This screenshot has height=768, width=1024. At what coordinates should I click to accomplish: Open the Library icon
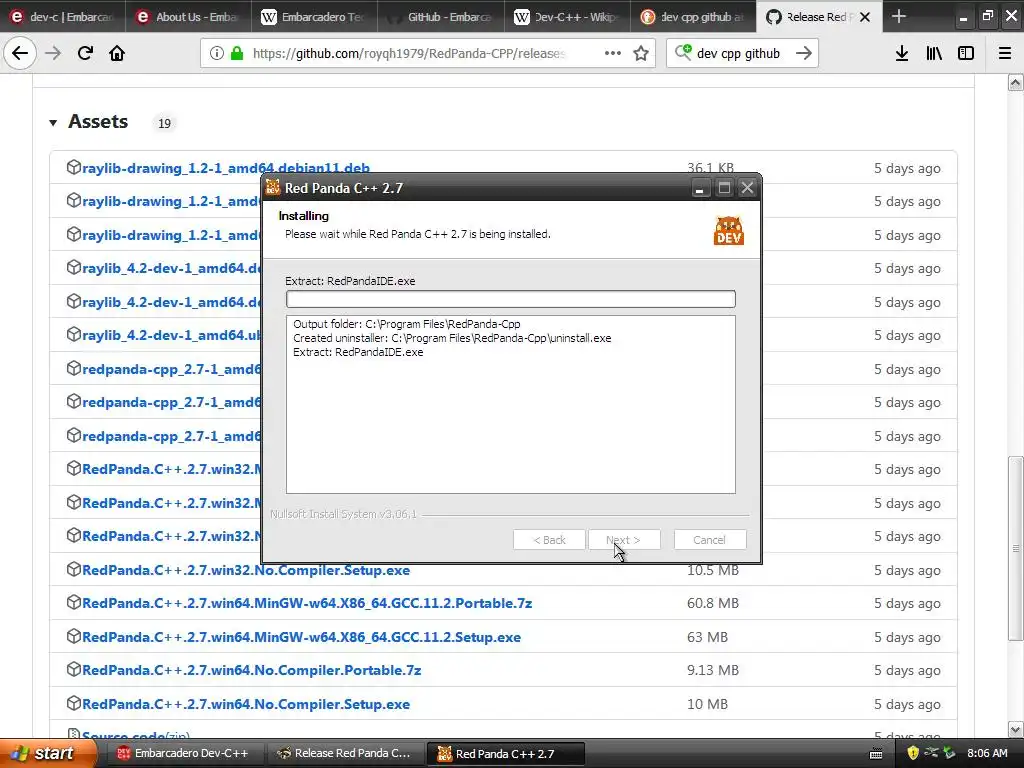point(934,53)
